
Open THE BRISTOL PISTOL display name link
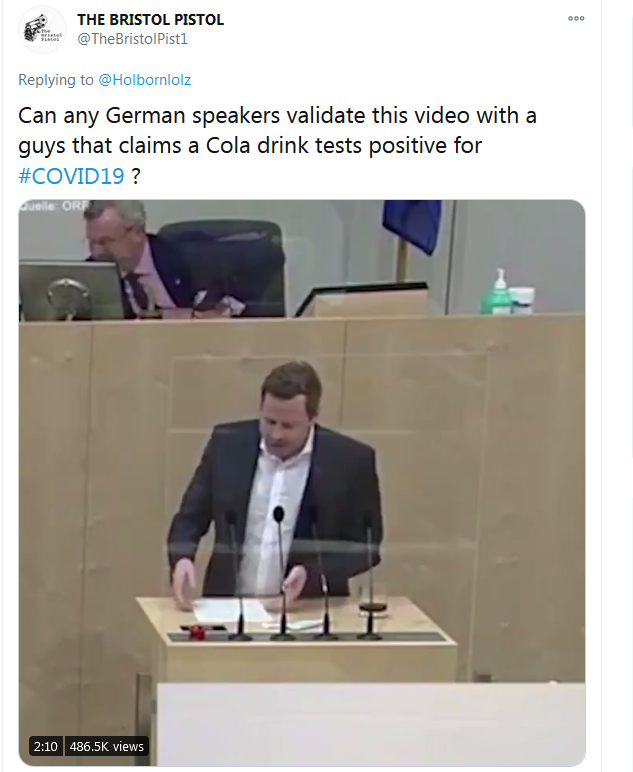tap(150, 20)
